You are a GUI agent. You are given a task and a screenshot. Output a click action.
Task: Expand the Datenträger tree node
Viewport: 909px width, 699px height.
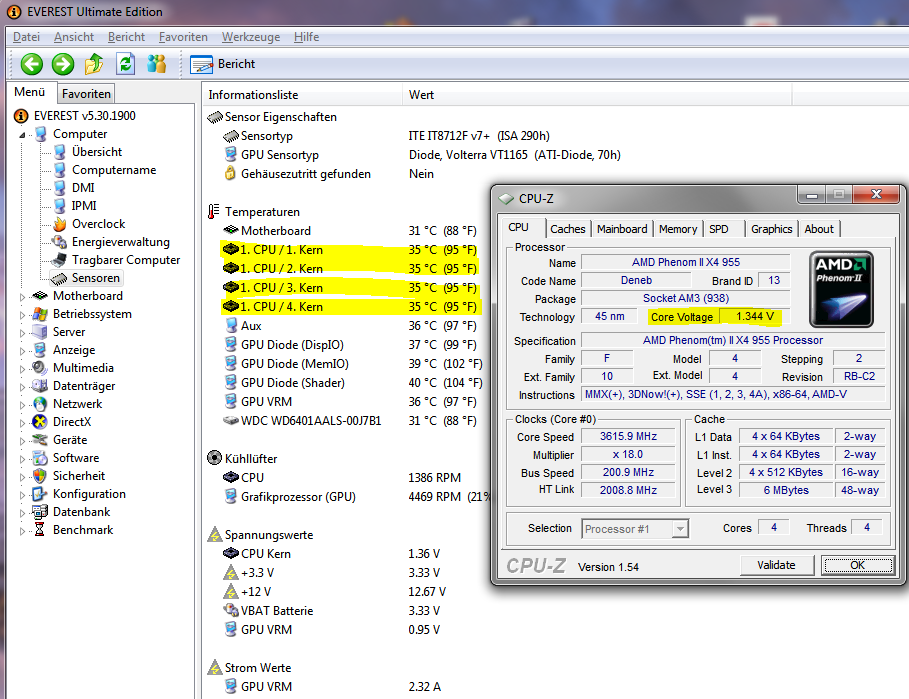tap(22, 387)
